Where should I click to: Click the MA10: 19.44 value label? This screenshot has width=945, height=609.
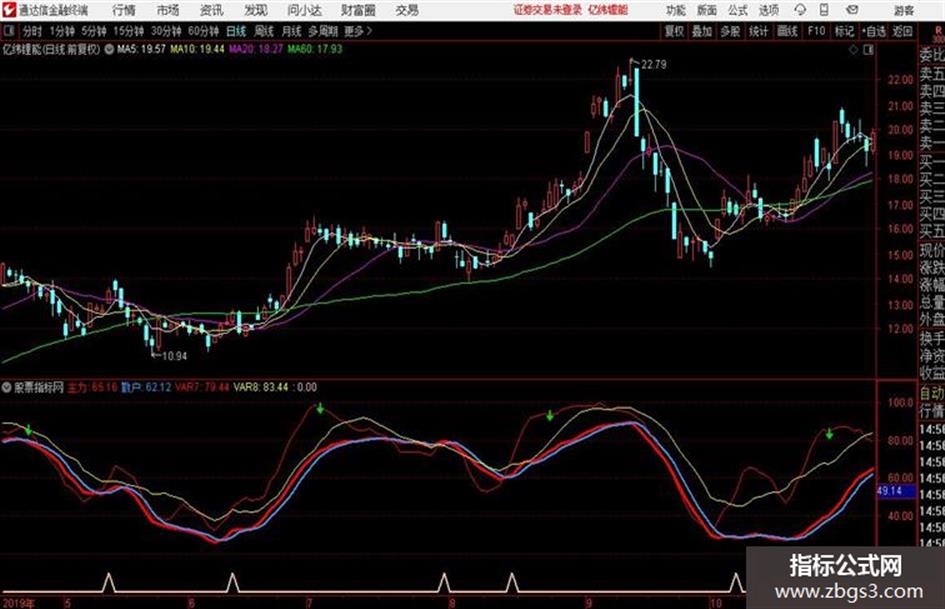(197, 49)
